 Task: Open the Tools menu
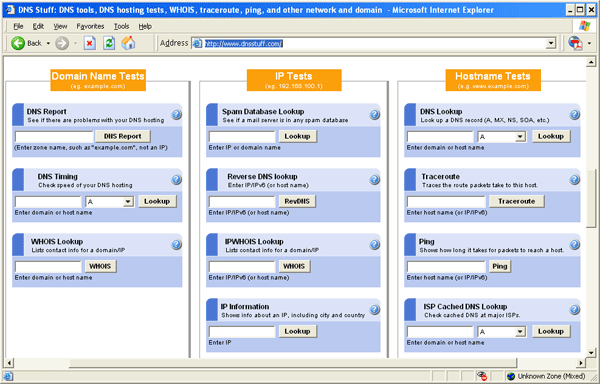pyautogui.click(x=121, y=26)
